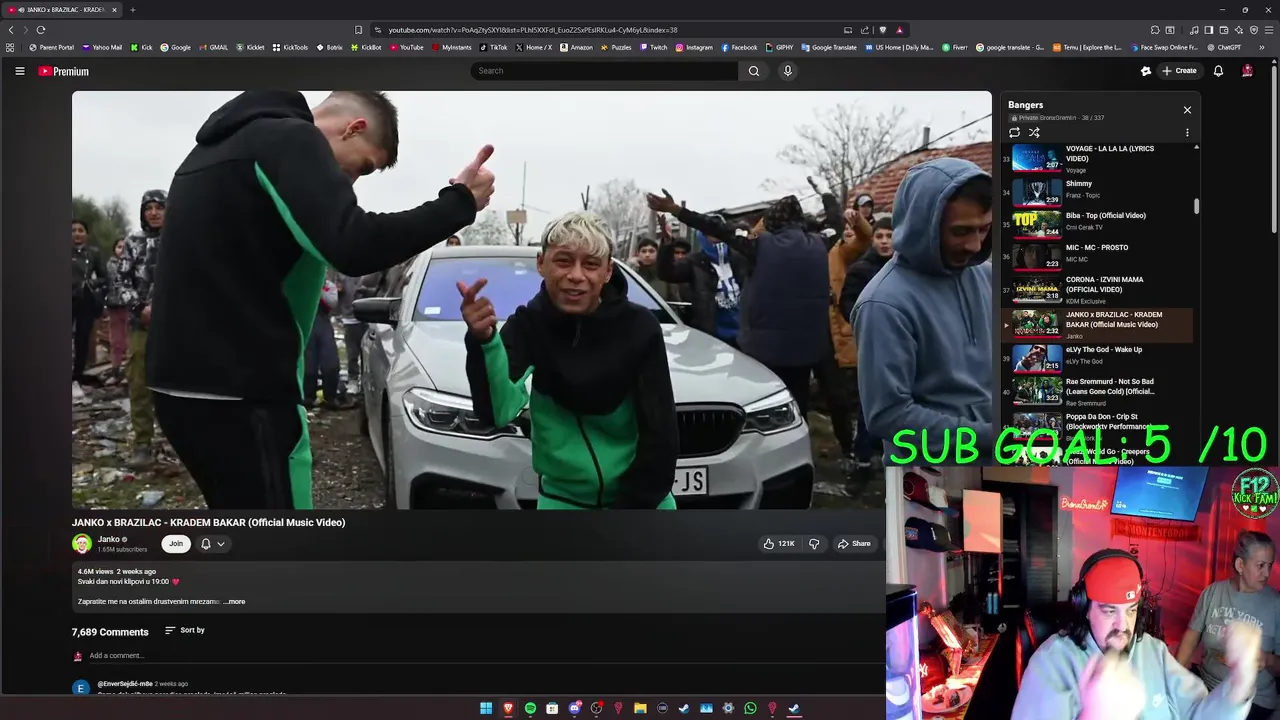Open the Google Translate bookmark
The width and height of the screenshot is (1280, 720).
tap(828, 47)
